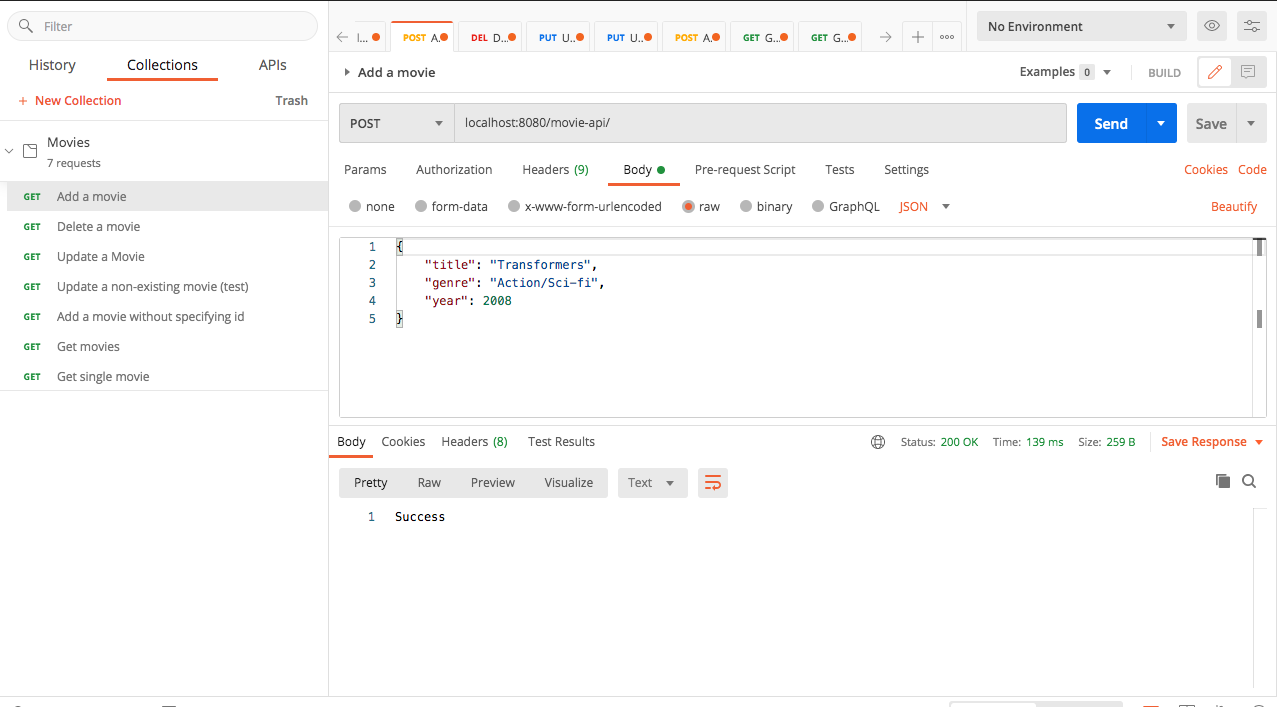The width and height of the screenshot is (1277, 707).
Task: View the Test Results response tab
Action: (x=561, y=442)
